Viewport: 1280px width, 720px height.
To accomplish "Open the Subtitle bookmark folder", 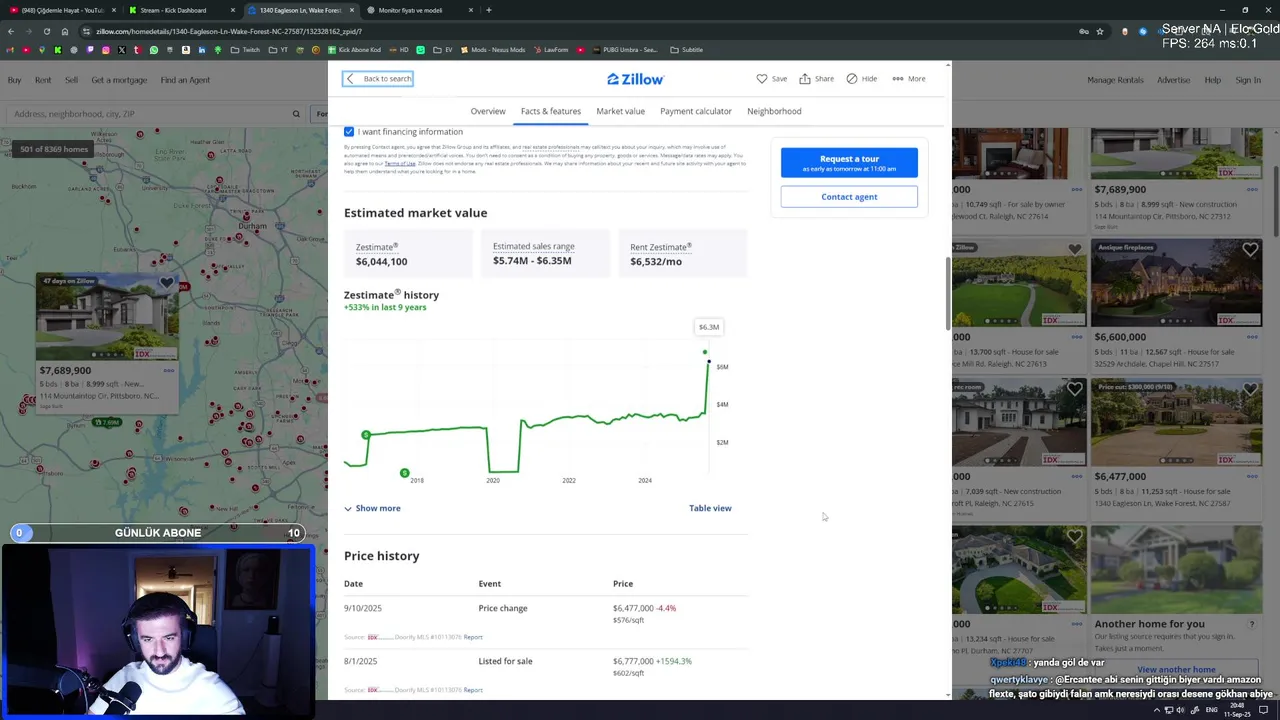I will coord(686,50).
